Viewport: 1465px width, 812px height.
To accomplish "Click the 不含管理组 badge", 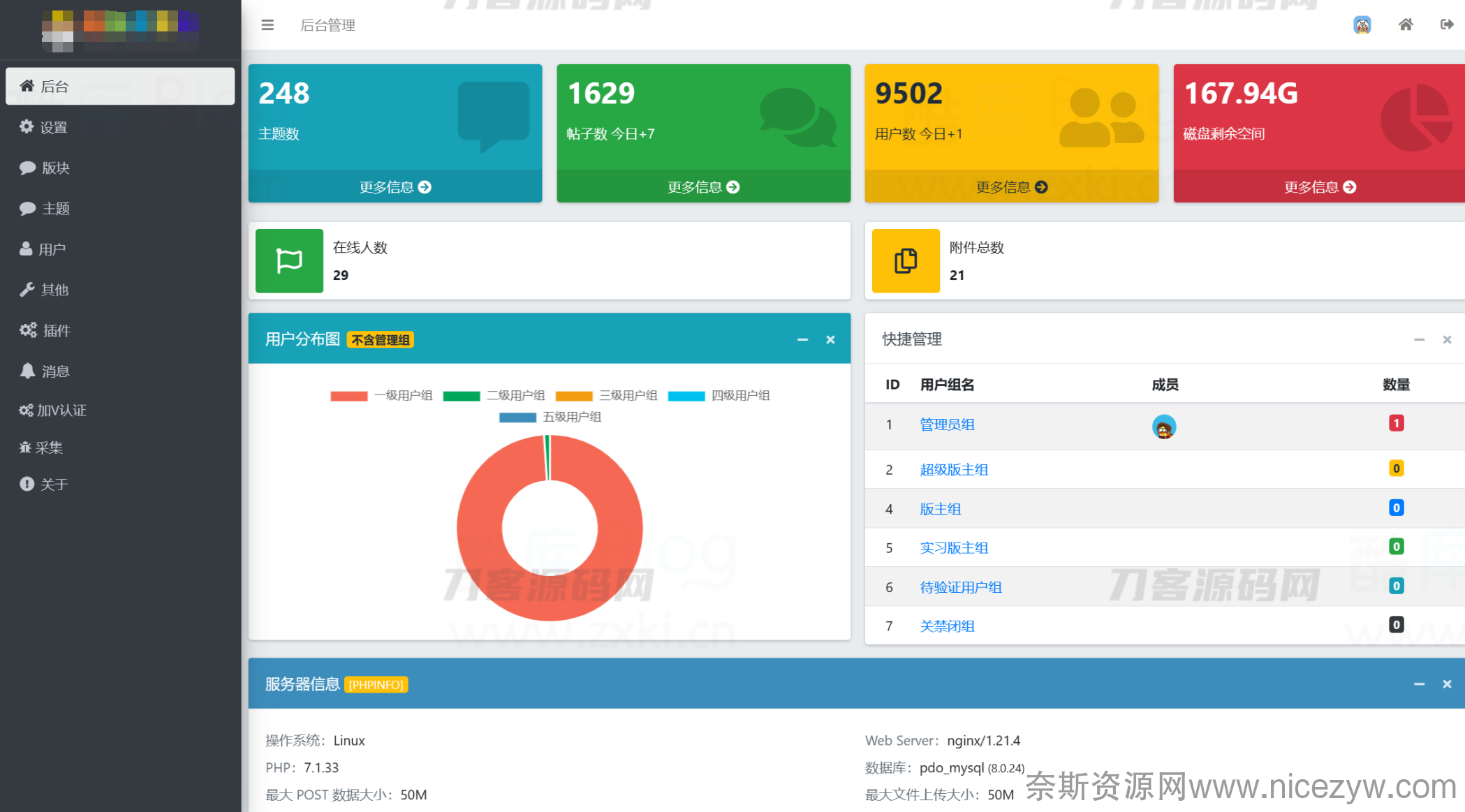I will (x=381, y=340).
